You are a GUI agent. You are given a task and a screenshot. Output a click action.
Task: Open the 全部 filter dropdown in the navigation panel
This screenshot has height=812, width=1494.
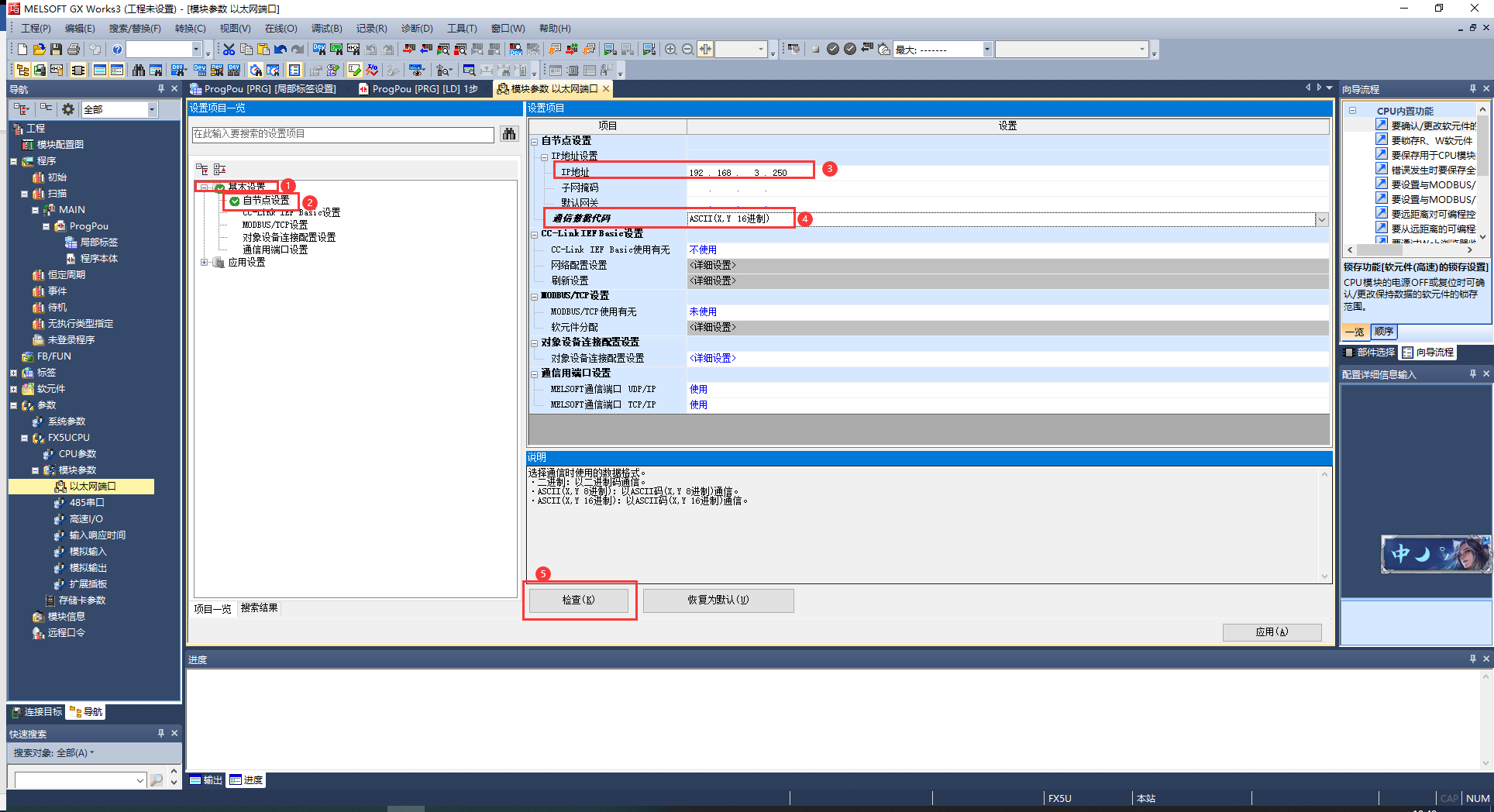click(x=152, y=109)
